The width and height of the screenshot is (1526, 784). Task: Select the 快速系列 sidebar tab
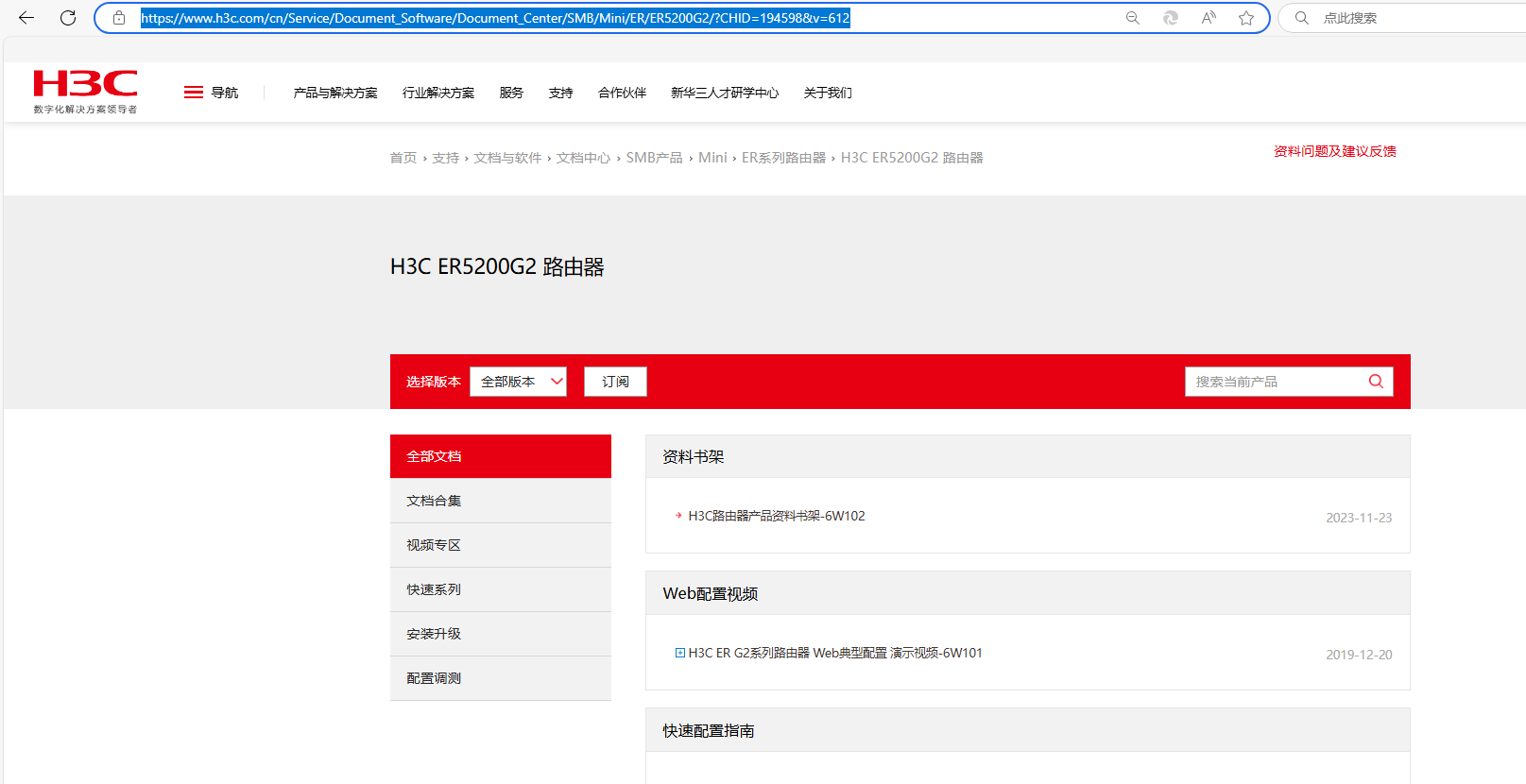point(501,589)
